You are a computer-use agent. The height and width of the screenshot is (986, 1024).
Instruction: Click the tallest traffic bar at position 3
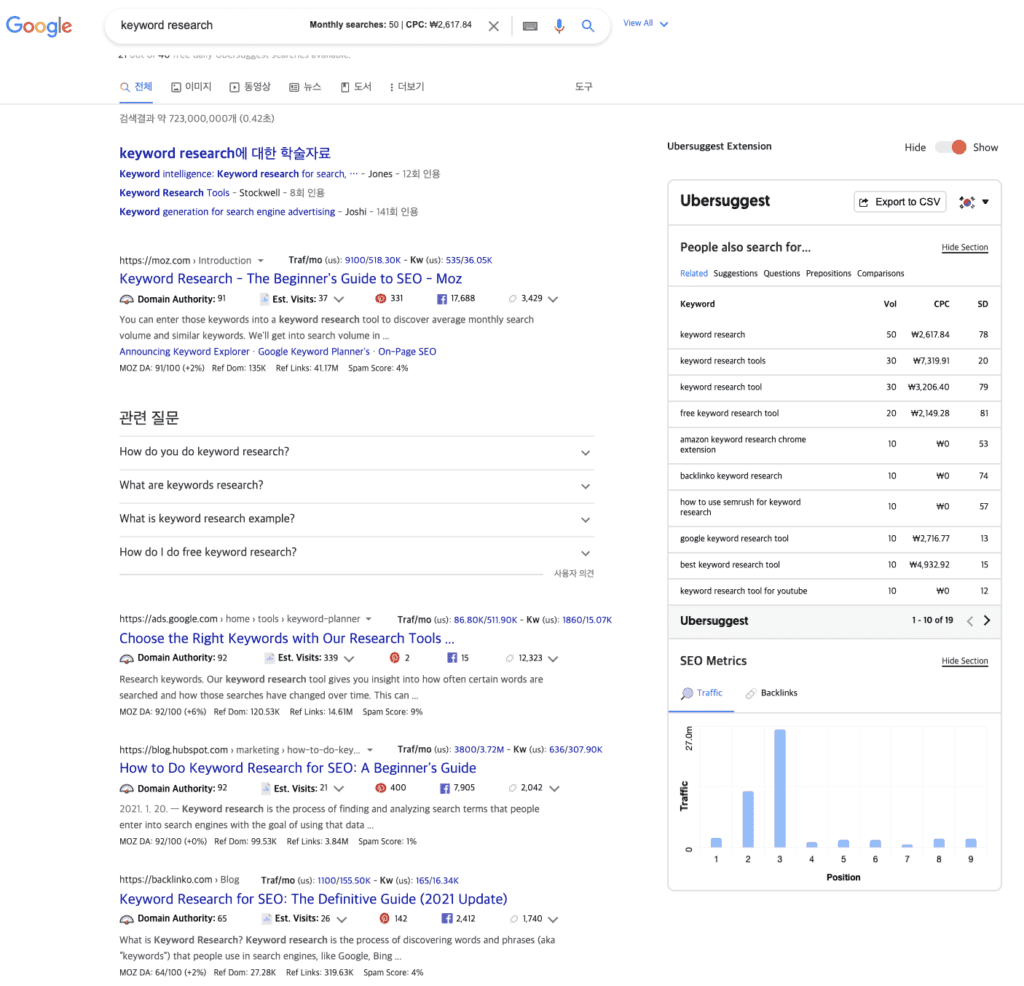[780, 788]
